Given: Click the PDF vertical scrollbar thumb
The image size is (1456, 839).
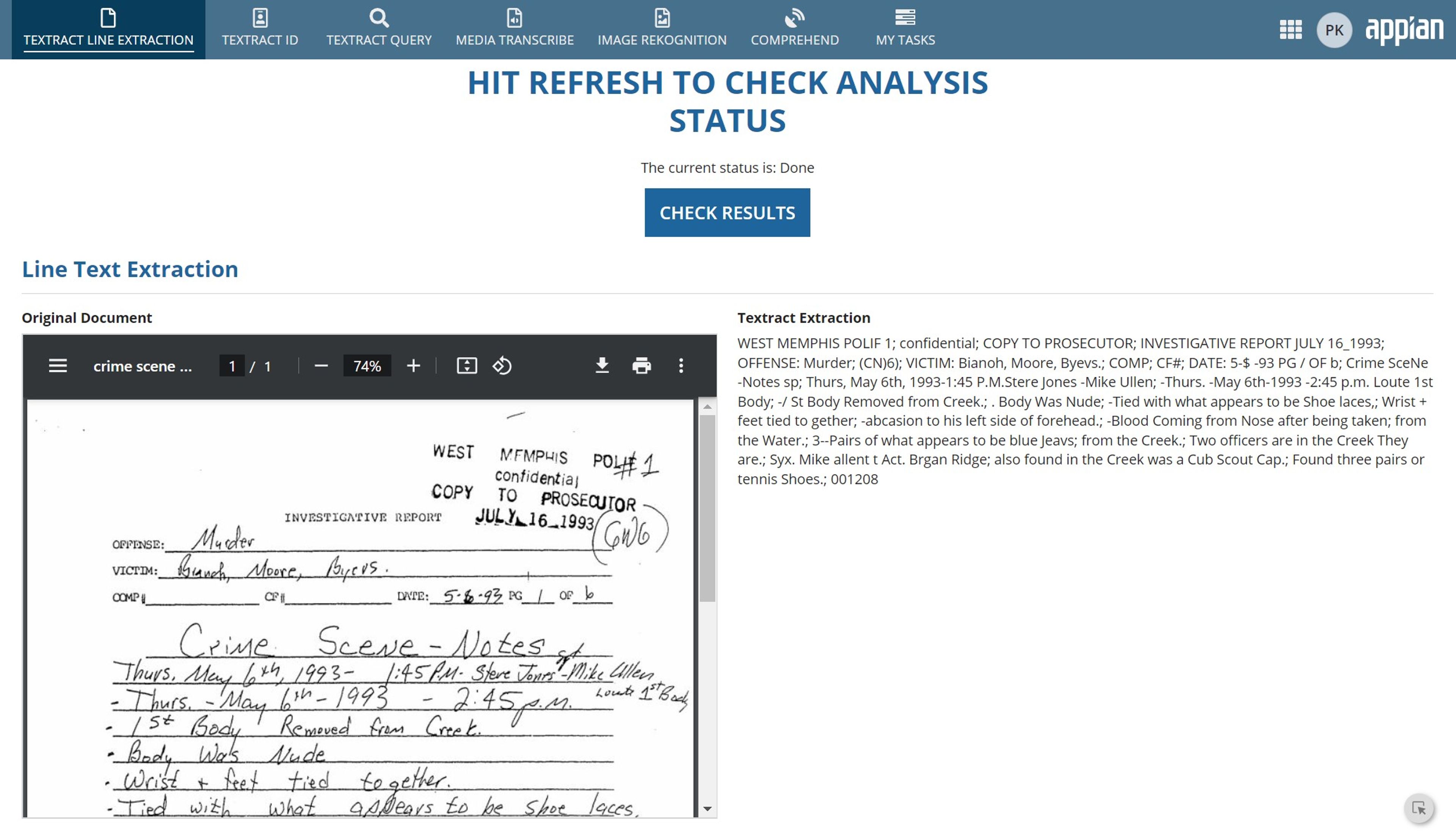Looking at the screenshot, I should (x=707, y=509).
